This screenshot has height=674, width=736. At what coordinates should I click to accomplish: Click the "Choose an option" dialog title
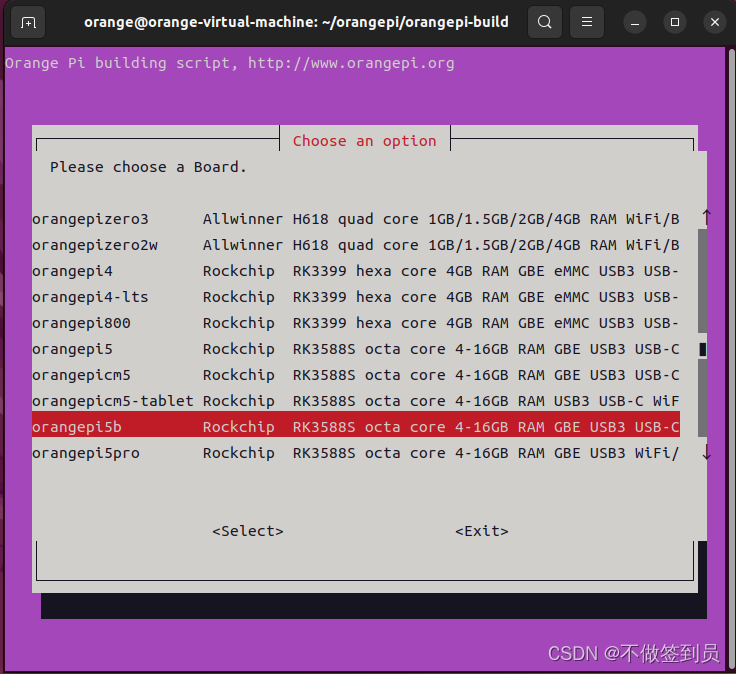[x=365, y=141]
